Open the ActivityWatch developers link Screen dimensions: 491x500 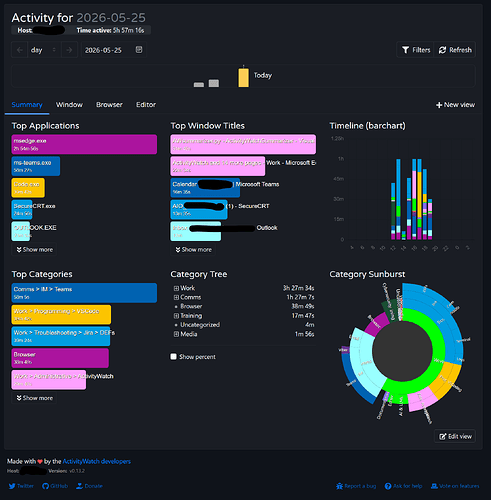click(97, 461)
